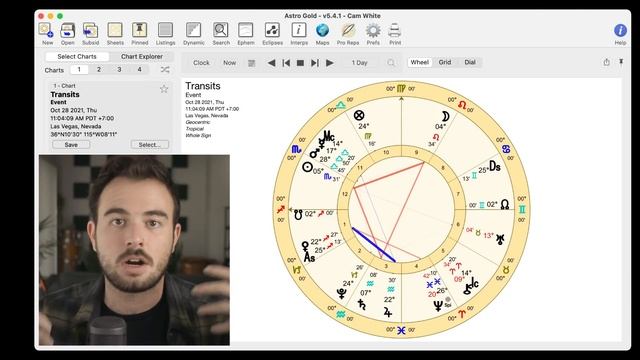Click the Neptune glyph at 20° Pisces
Viewport: 640px width, 360px height.
tap(438, 306)
